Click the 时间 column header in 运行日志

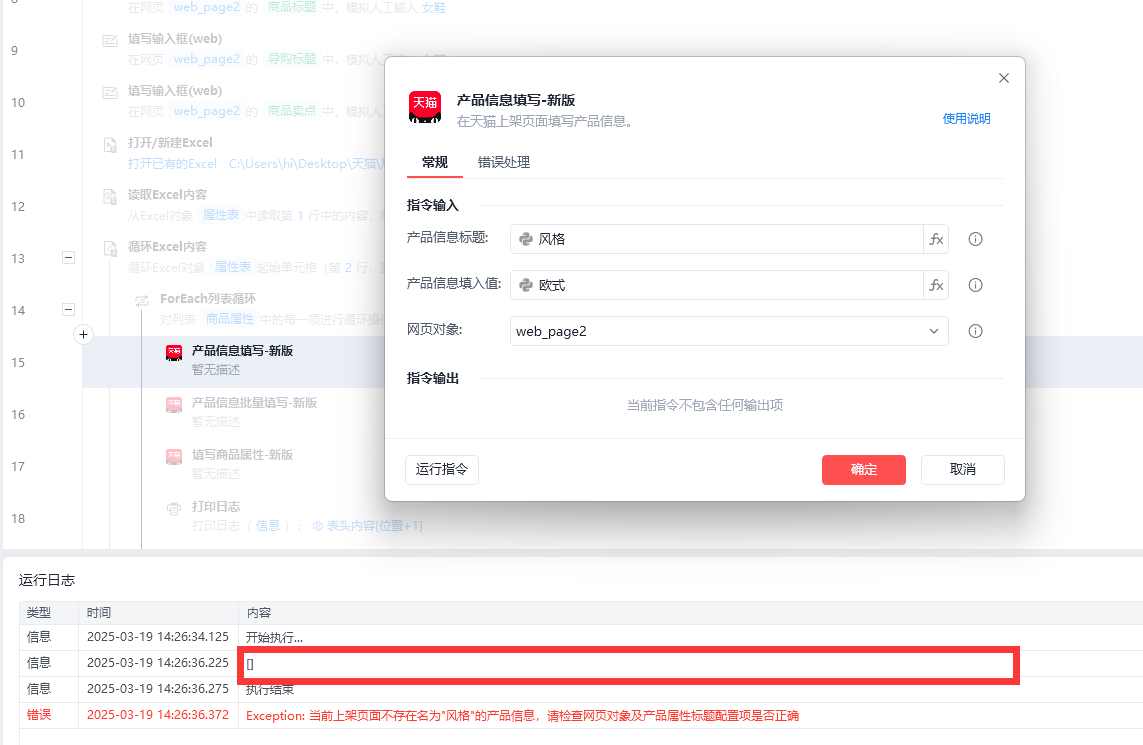[98, 613]
